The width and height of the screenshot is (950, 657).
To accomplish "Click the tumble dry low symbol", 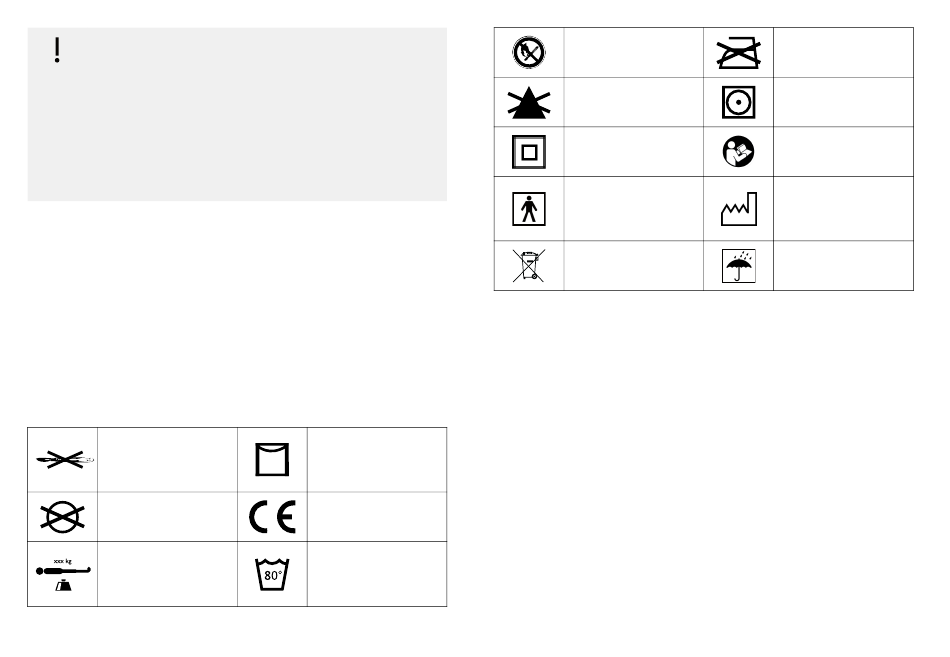I will 739,102.
